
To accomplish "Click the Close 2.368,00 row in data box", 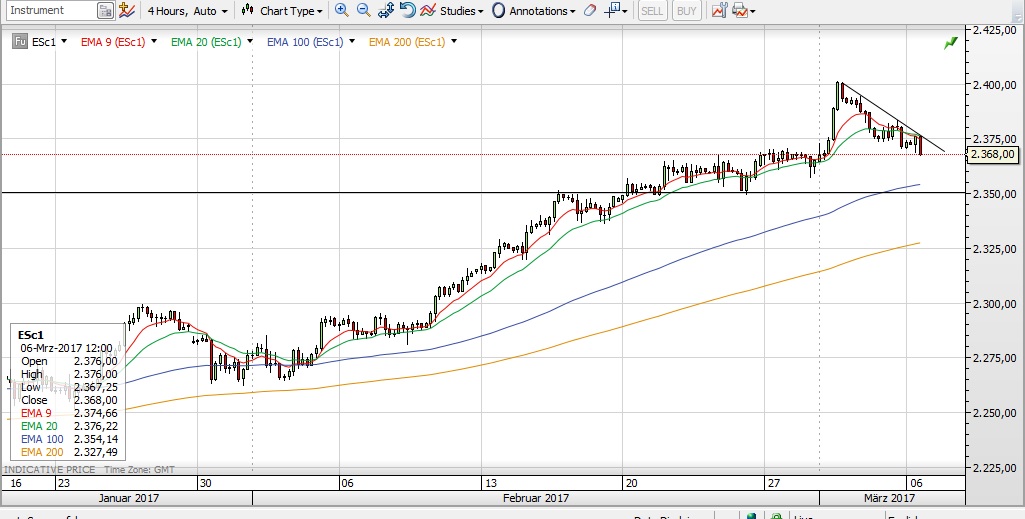I will pyautogui.click(x=69, y=401).
